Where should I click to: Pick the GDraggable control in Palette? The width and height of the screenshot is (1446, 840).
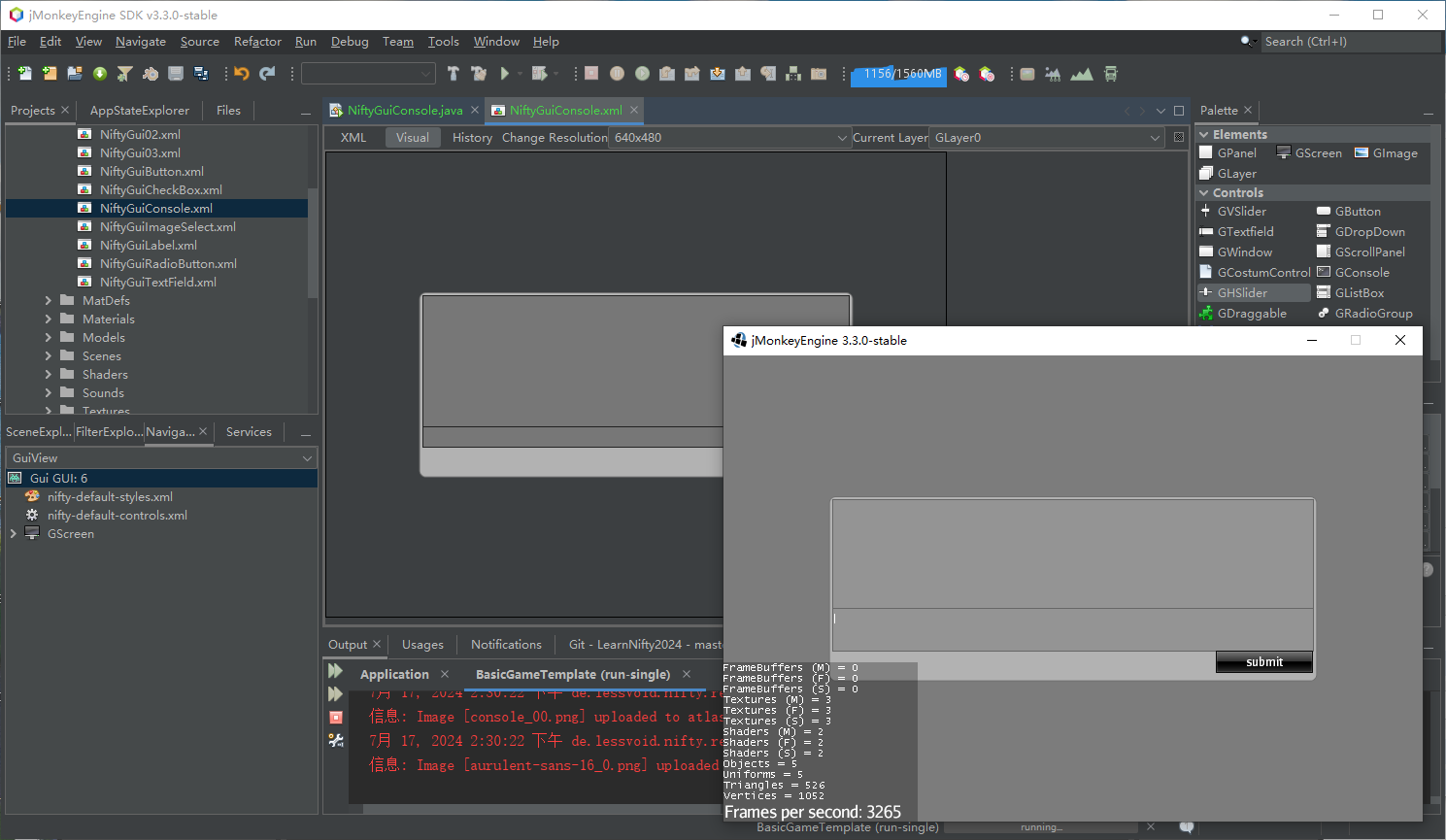click(1243, 314)
